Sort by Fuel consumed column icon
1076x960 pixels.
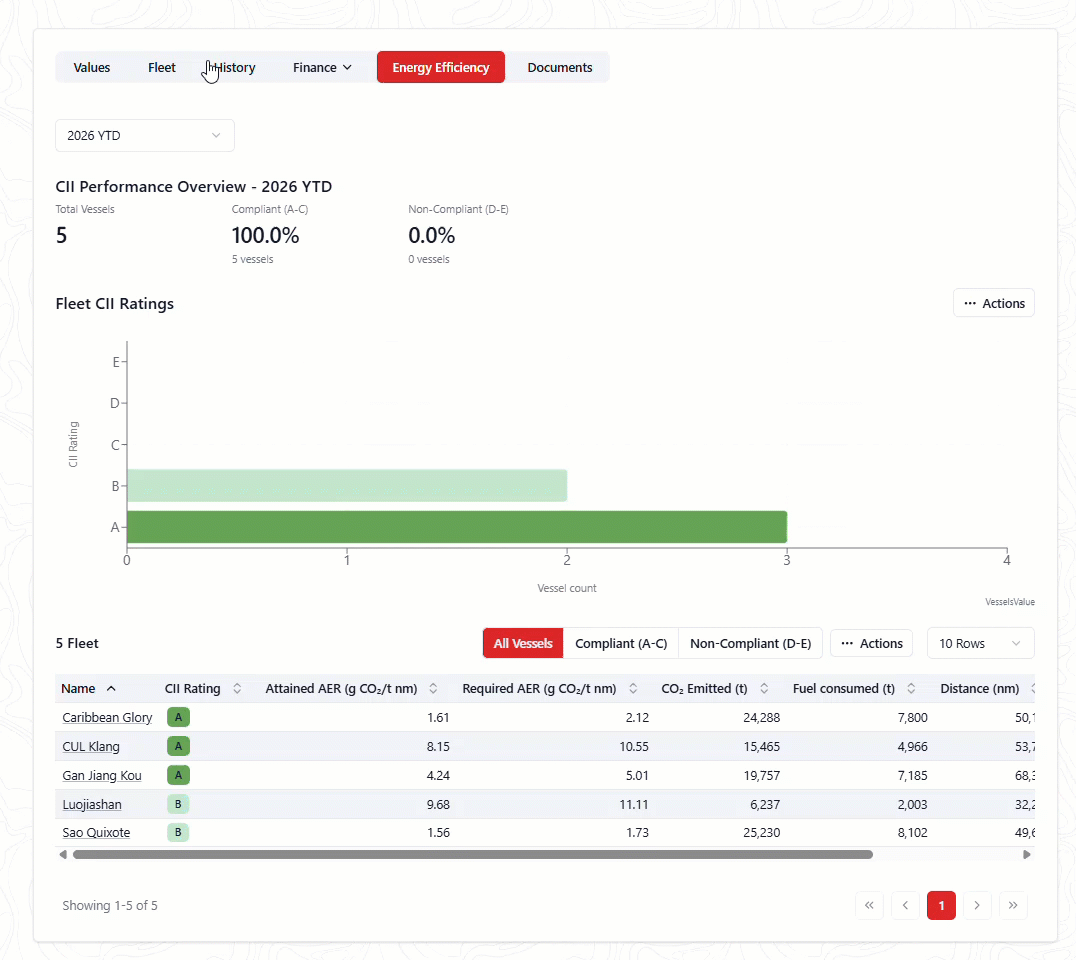click(x=911, y=688)
